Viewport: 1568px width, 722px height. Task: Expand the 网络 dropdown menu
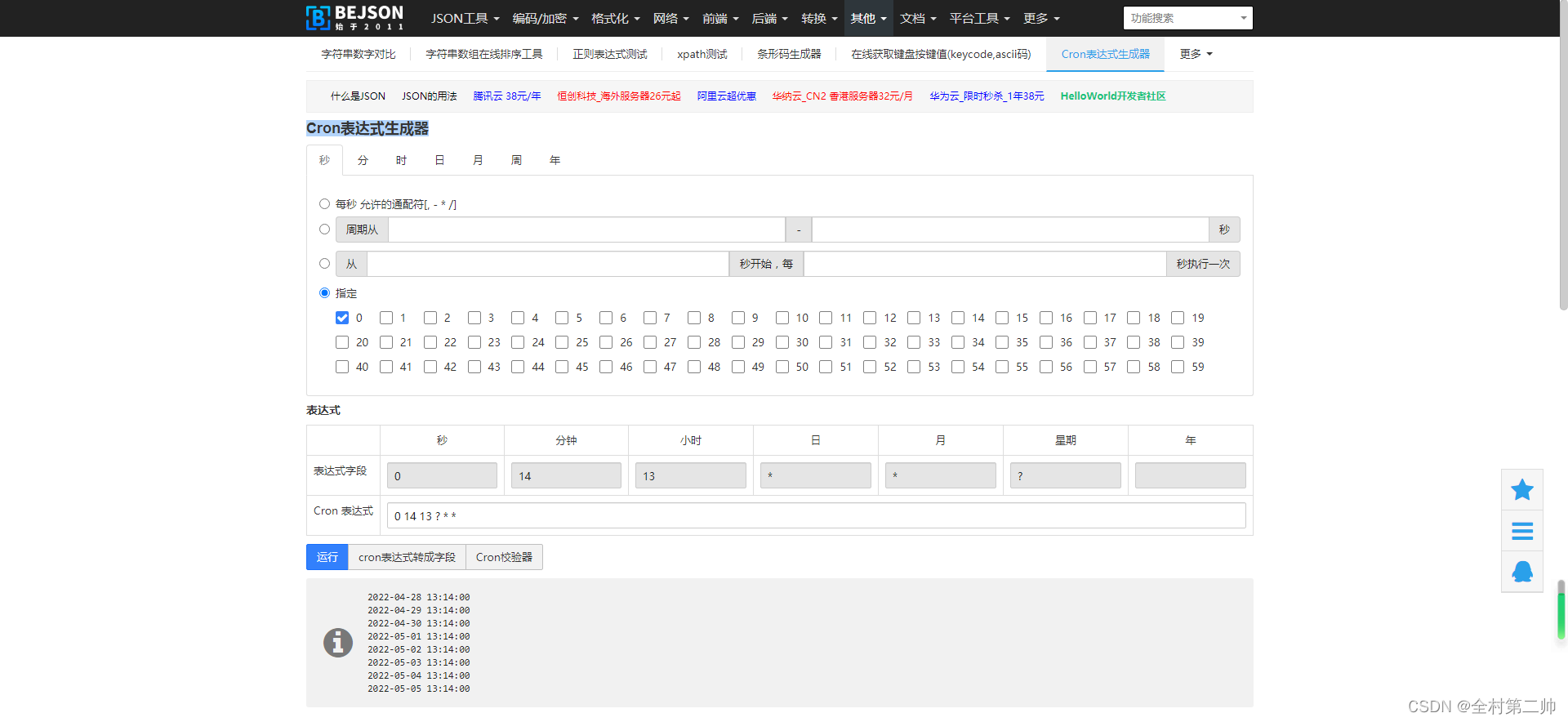coord(671,18)
